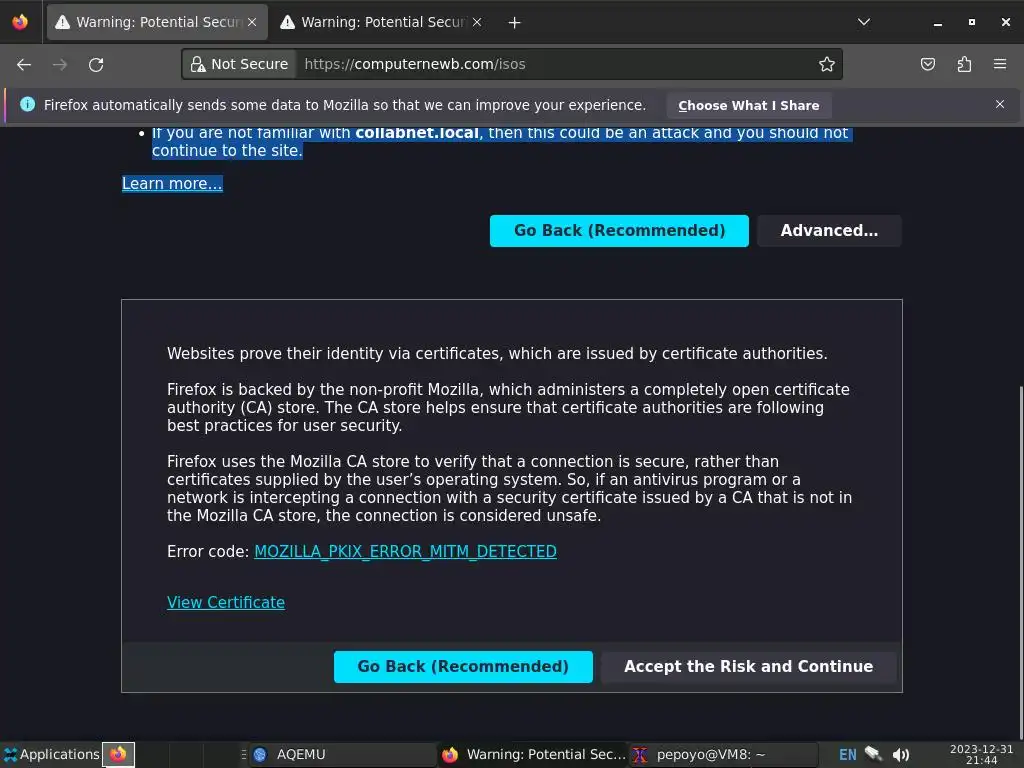
Task: Click the Firefox icon in title bar
Action: 20,22
